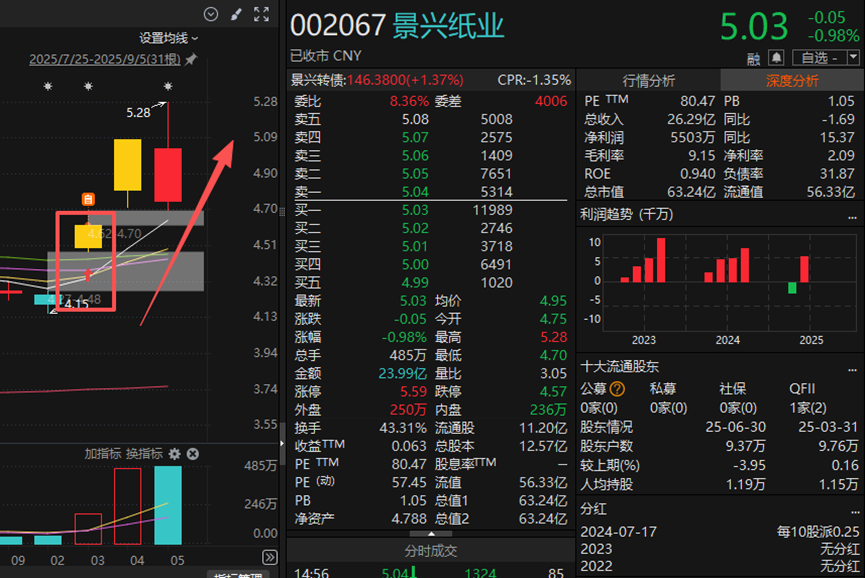Viewport: 865px width, 578px height.
Task: Click the orange 自 marker on the chart
Action: tap(88, 199)
